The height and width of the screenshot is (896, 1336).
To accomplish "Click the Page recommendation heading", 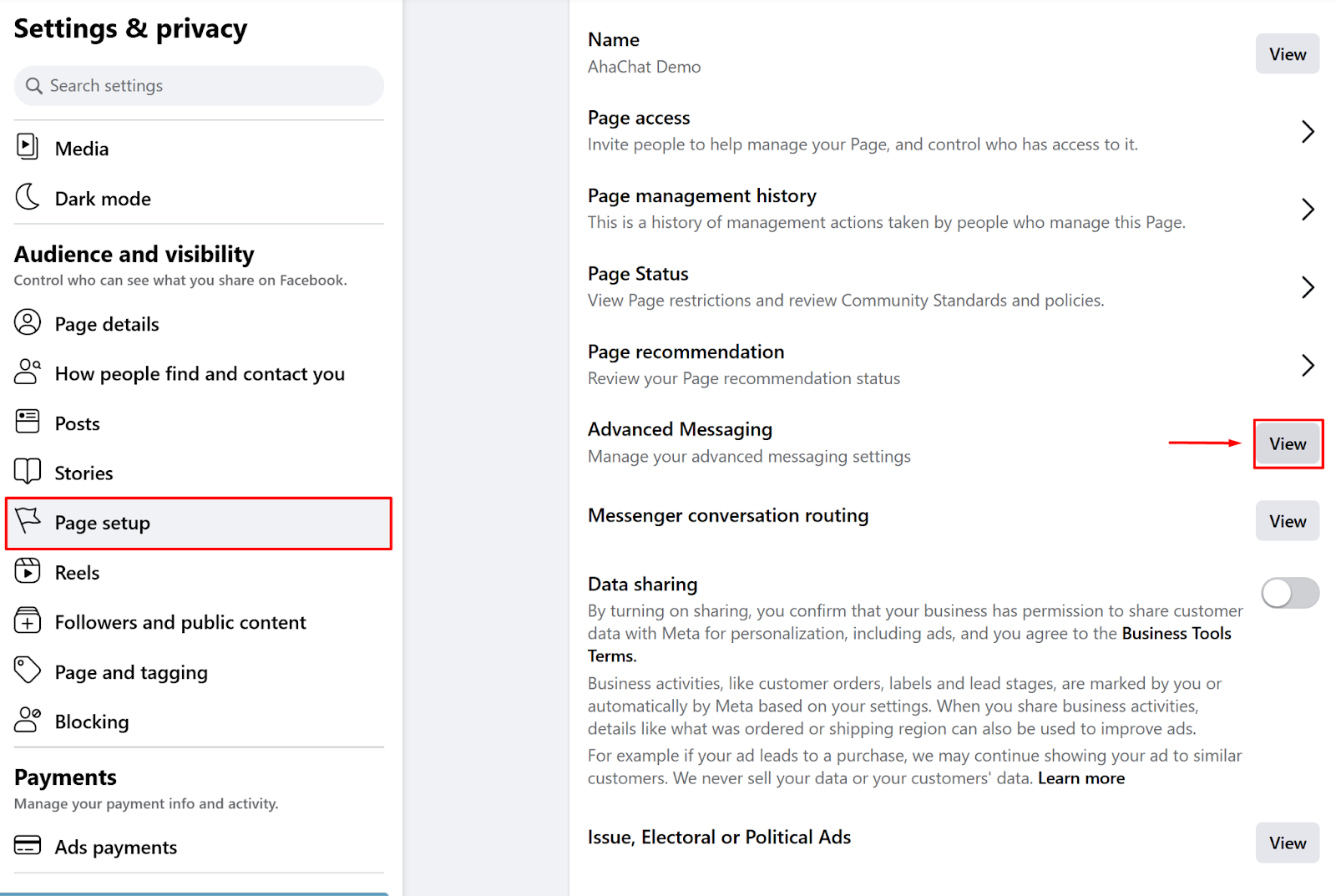I will pos(686,352).
